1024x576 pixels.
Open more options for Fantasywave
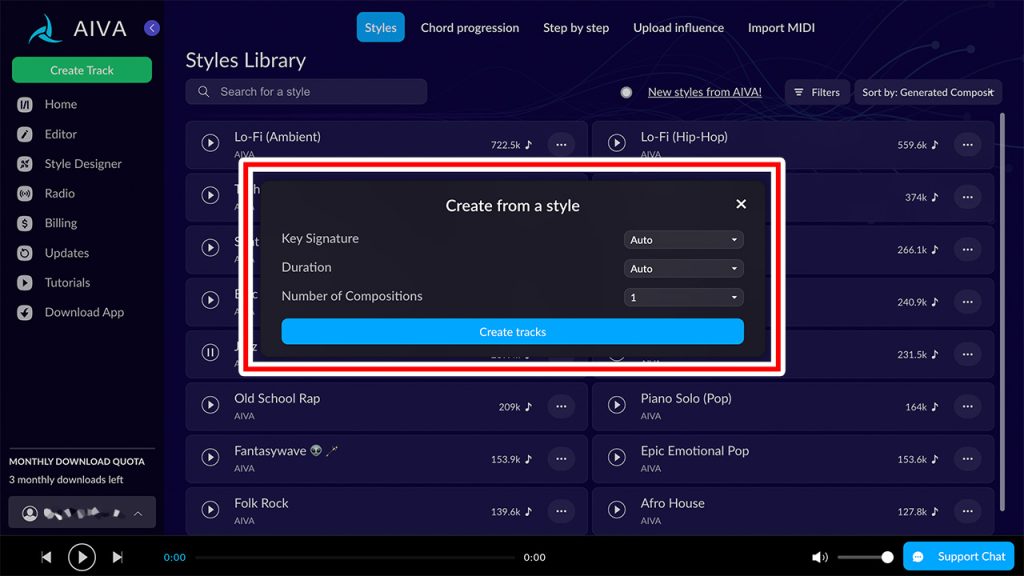(x=561, y=458)
